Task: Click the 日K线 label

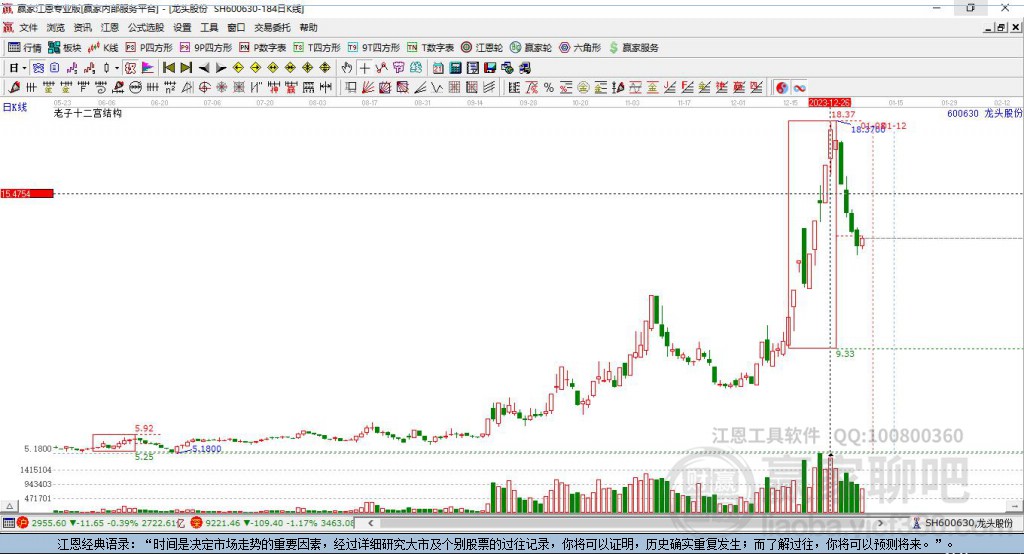Action: pyautogui.click(x=15, y=107)
